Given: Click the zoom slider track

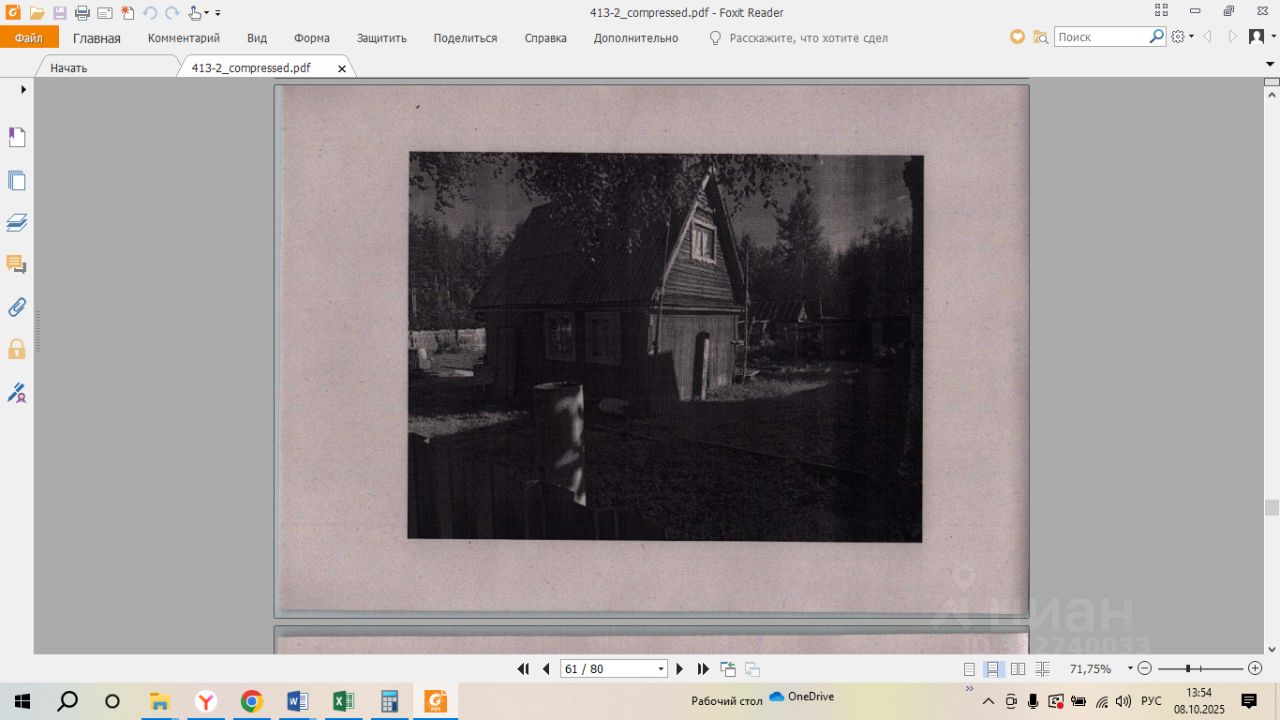Looking at the screenshot, I should tap(1220, 669).
